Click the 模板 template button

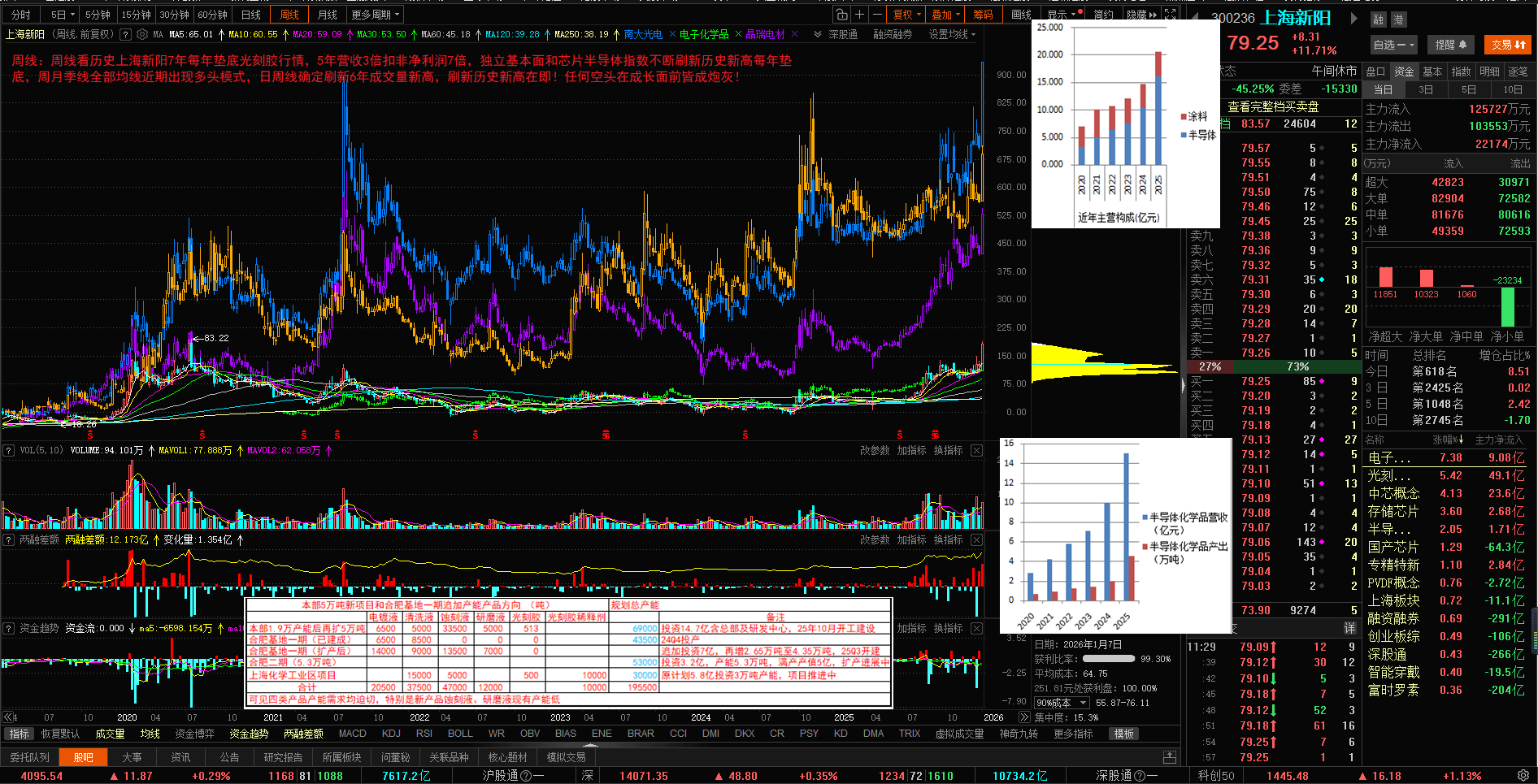click(x=1124, y=734)
